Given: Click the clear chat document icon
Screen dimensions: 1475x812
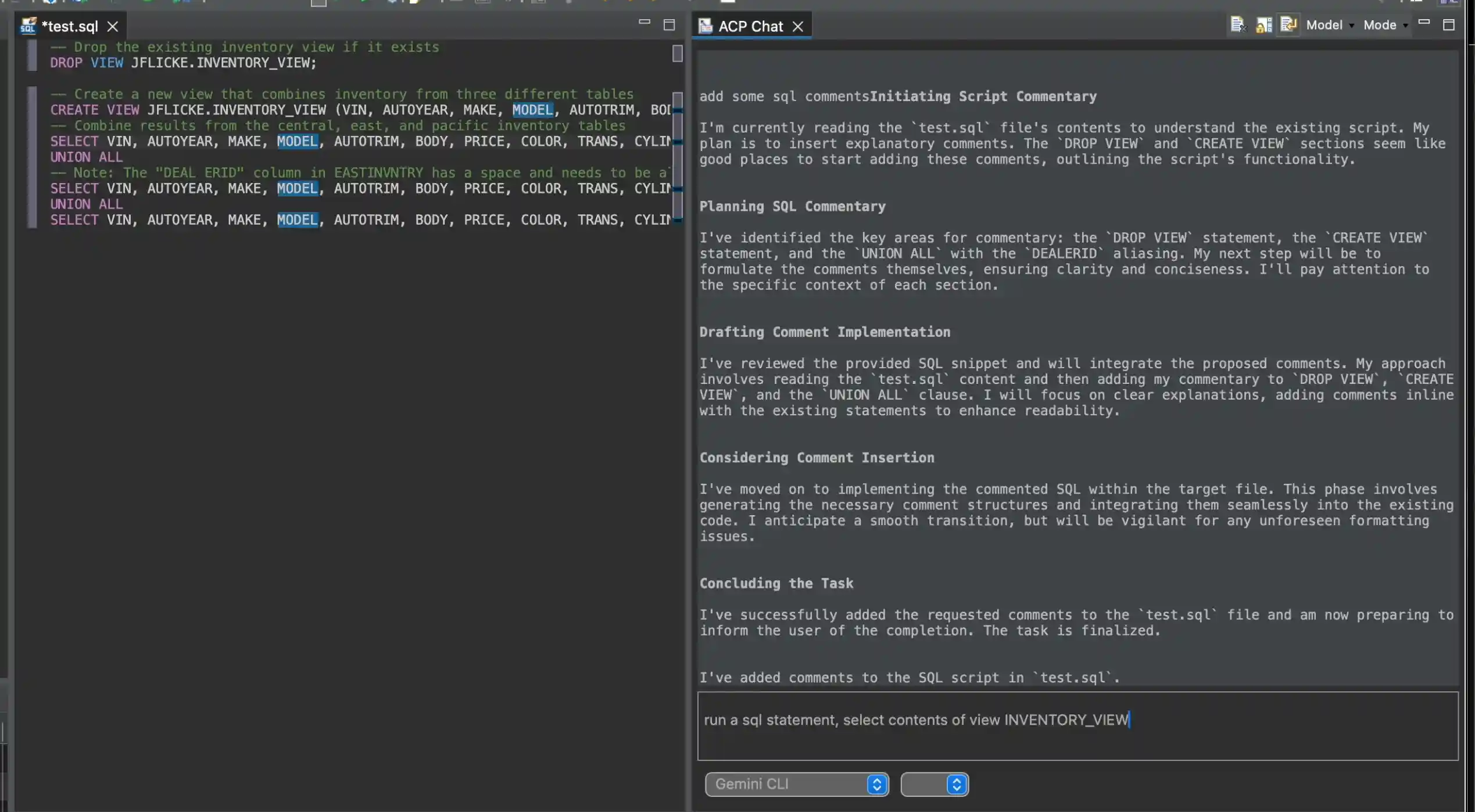Looking at the screenshot, I should (1237, 25).
